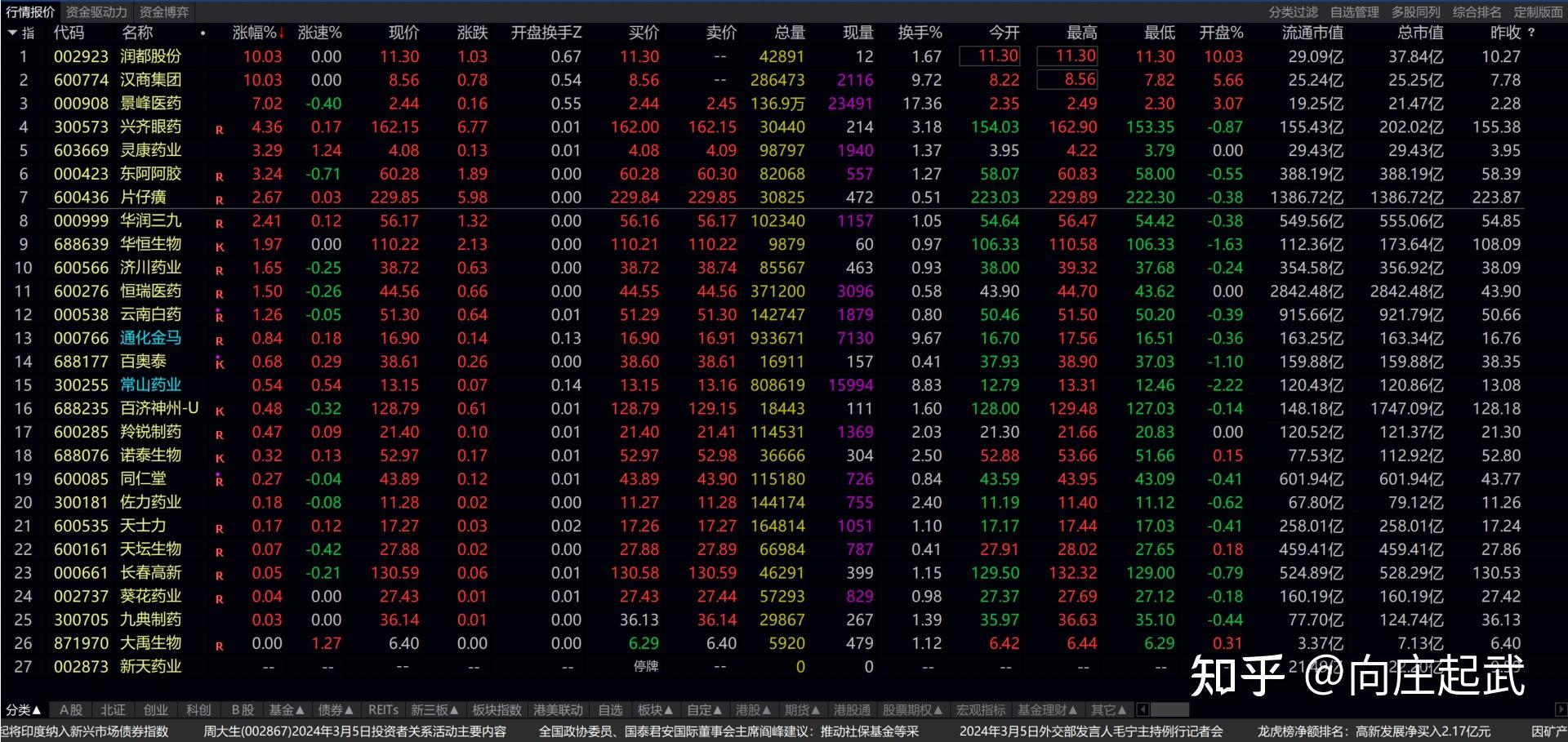Select the 行情报价 tab
This screenshot has height=742, width=1568.
[x=30, y=11]
